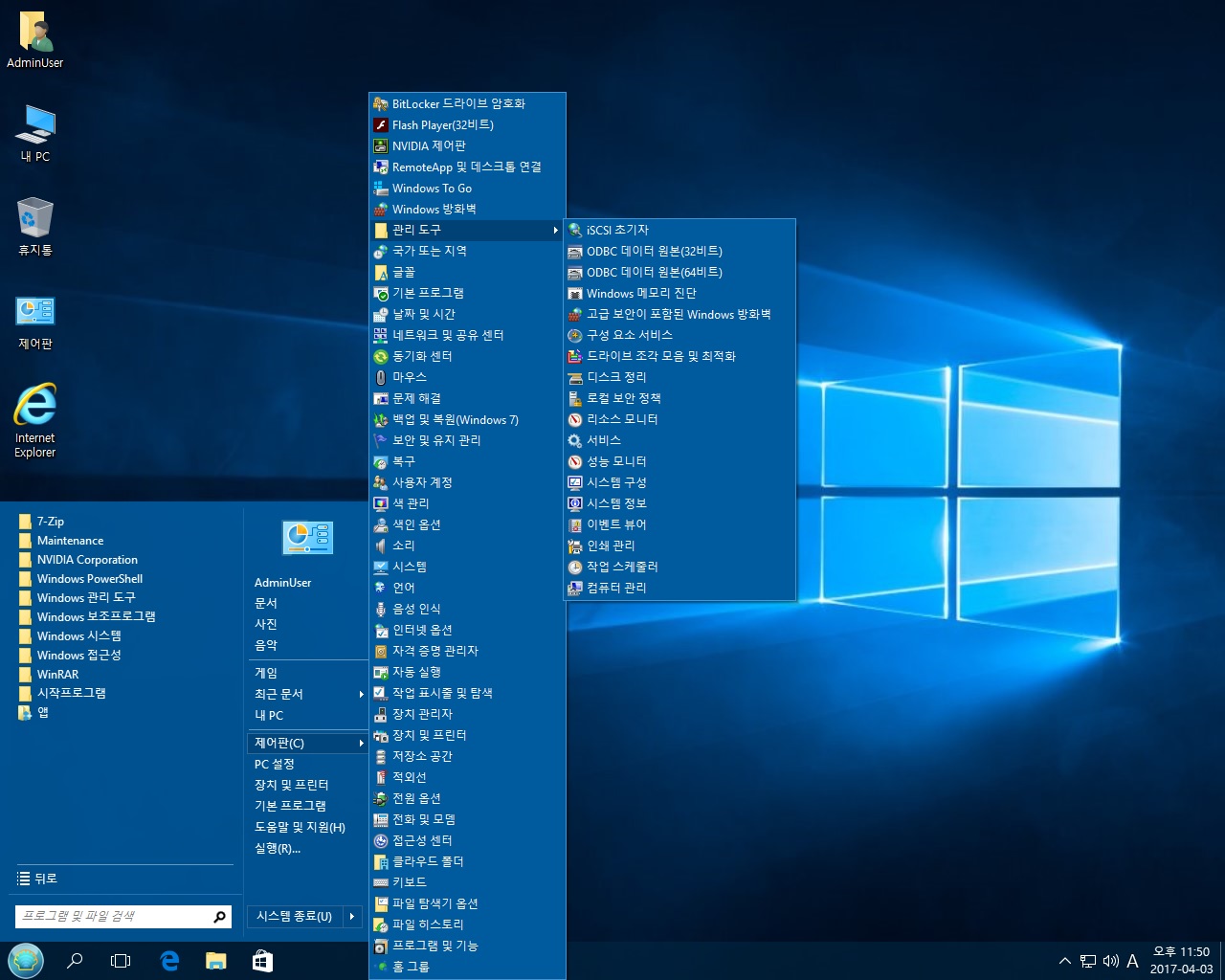1225x980 pixels.
Task: Open shutdown options arrow beside 시스템 종료
Action: [352, 917]
